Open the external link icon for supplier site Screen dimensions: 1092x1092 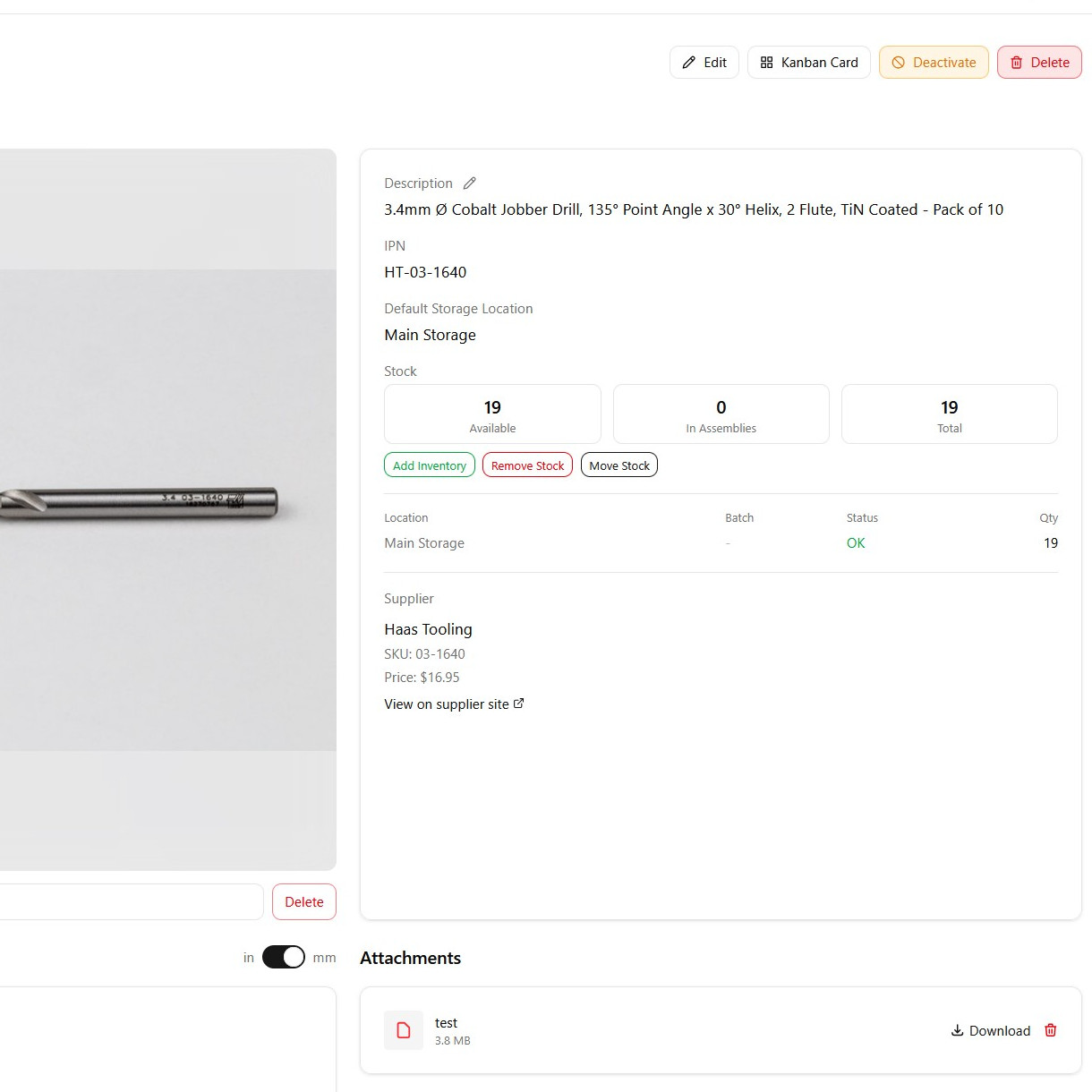pos(519,704)
